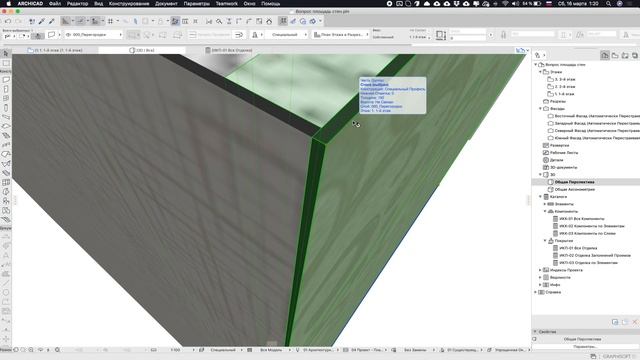Select the Marquee tool in toolbox
This screenshot has width=640, height=360.
[x=6, y=63]
